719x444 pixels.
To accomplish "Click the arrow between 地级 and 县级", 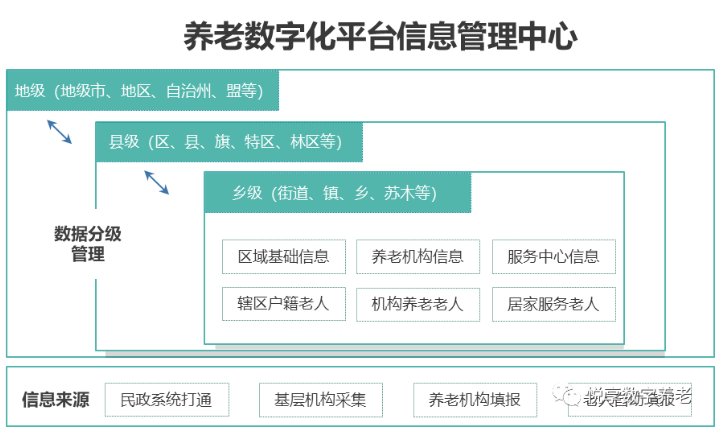I will (x=59, y=130).
